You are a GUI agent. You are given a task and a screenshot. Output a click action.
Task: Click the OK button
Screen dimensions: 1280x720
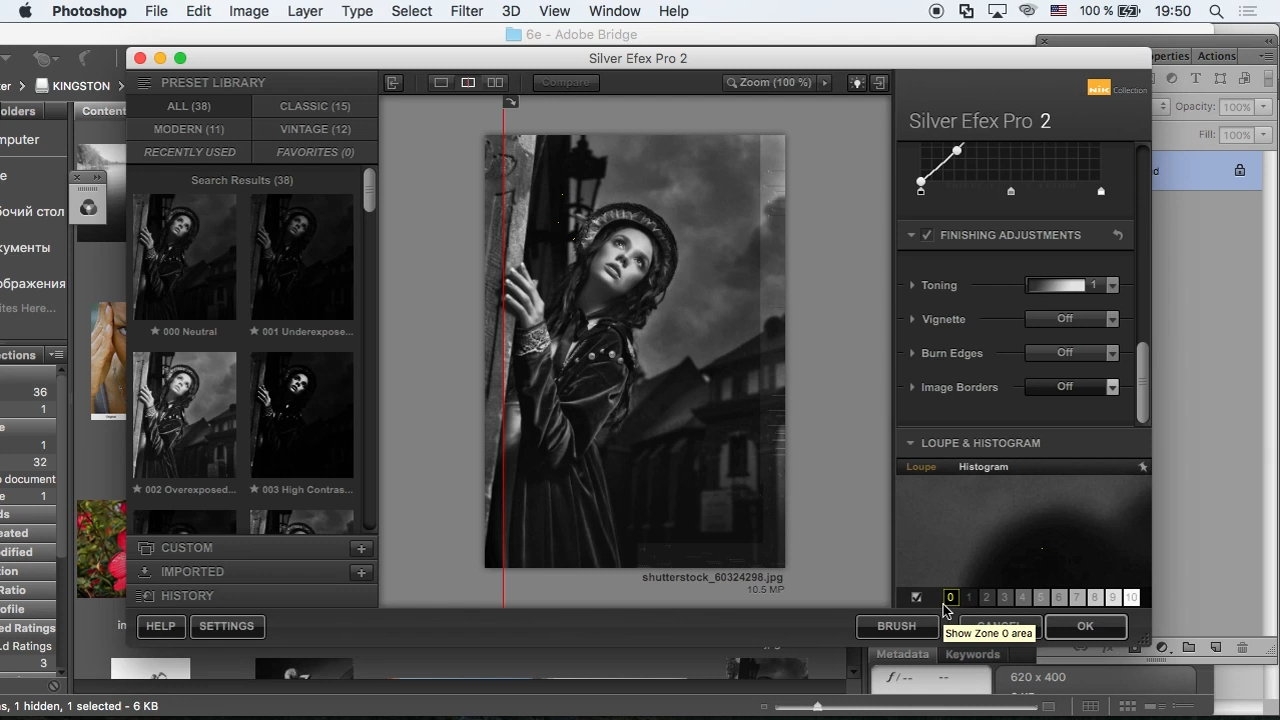pyautogui.click(x=1086, y=626)
